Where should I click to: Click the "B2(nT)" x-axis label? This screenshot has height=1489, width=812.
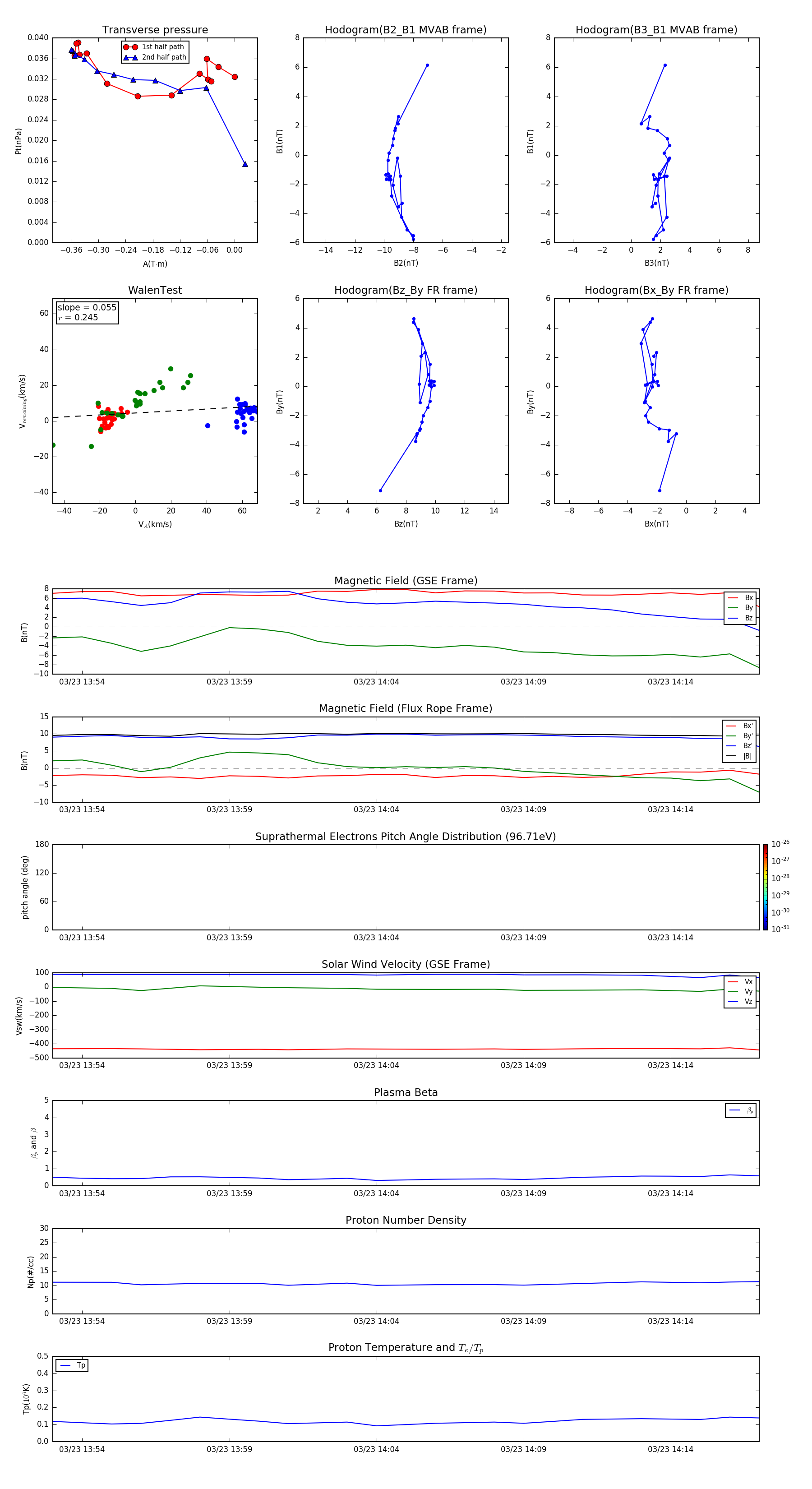coord(406,263)
